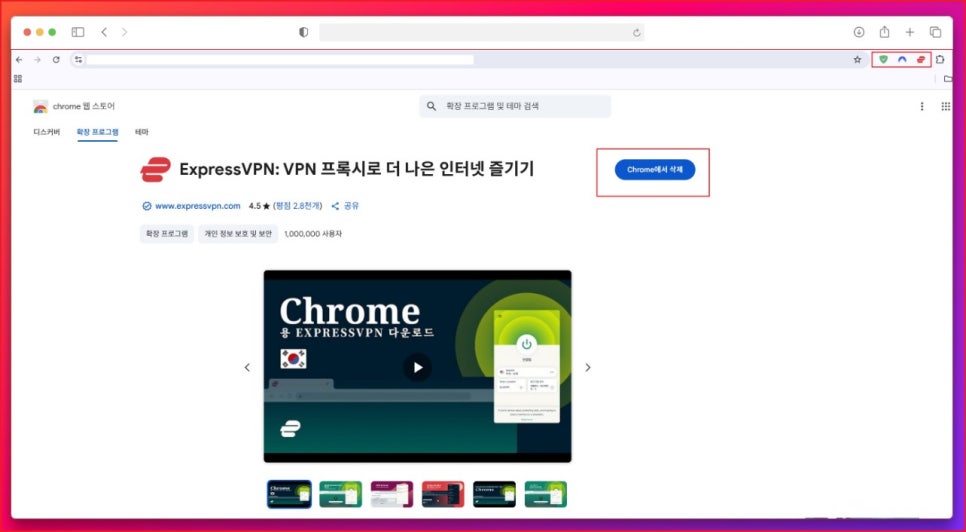Select the fifth preview thumbnail
This screenshot has width=966, height=532.
[x=494, y=494]
